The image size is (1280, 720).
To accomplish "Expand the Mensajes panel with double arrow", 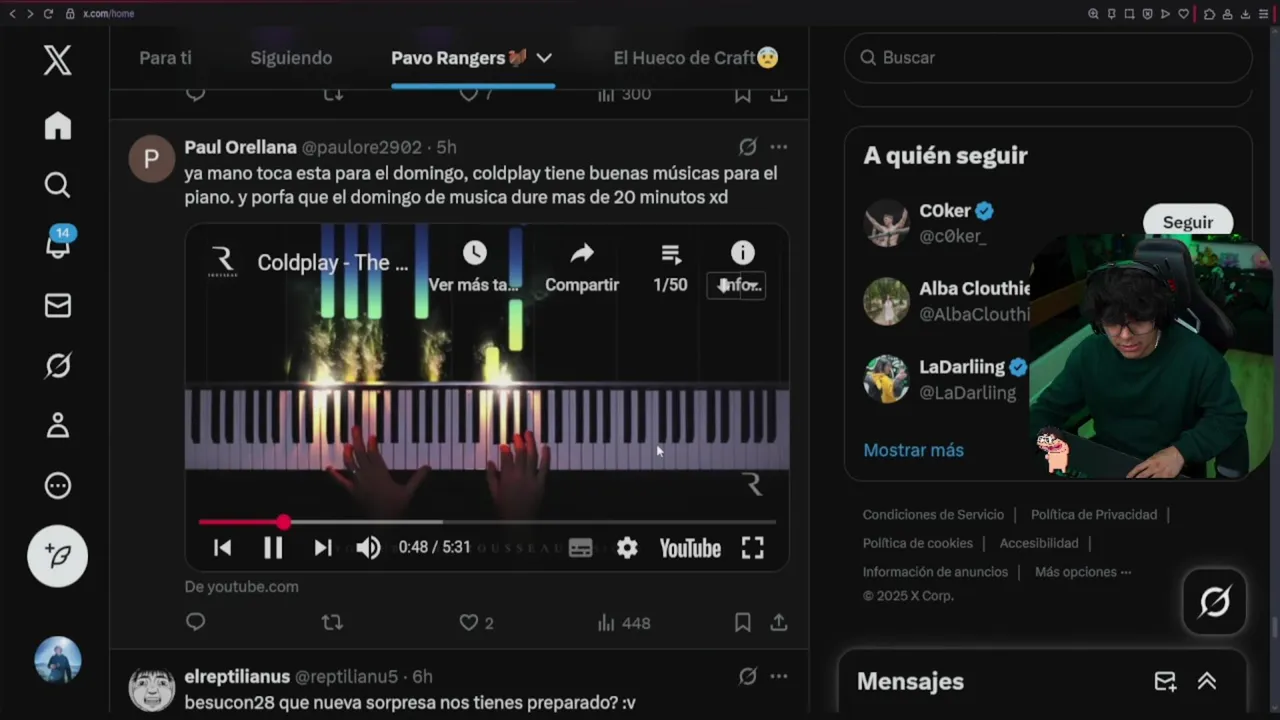I will coord(1207,681).
